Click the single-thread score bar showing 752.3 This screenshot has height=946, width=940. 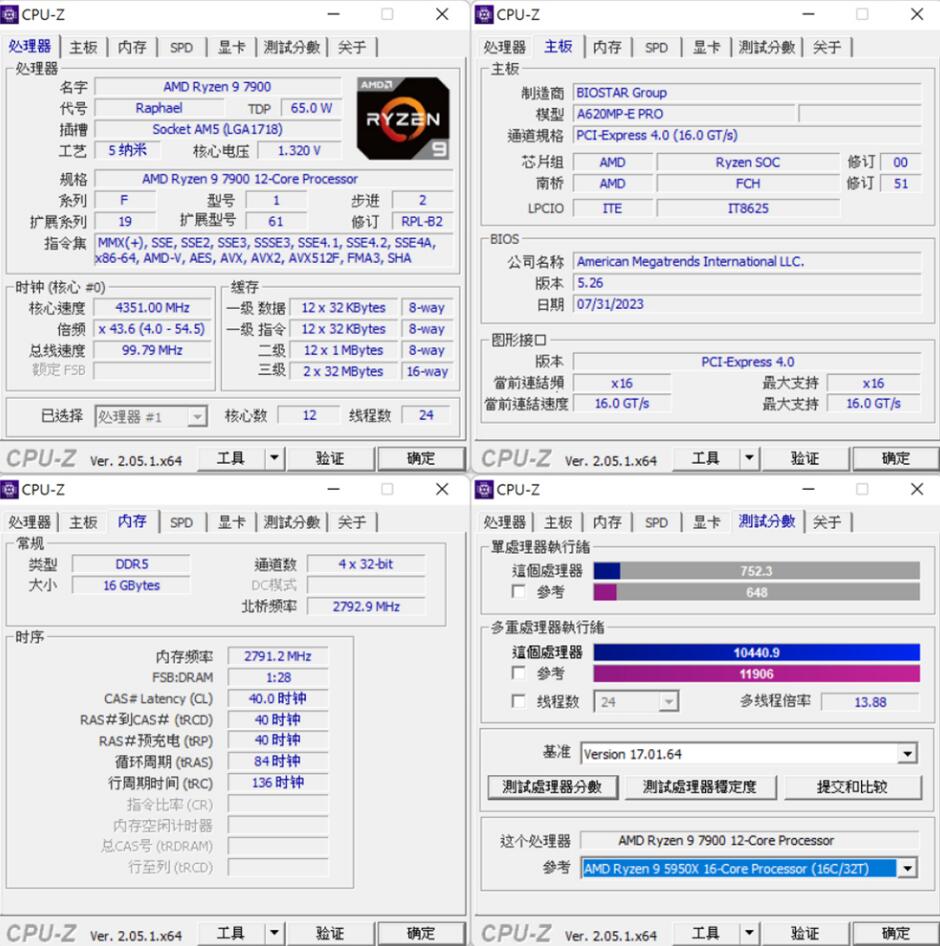coord(757,571)
